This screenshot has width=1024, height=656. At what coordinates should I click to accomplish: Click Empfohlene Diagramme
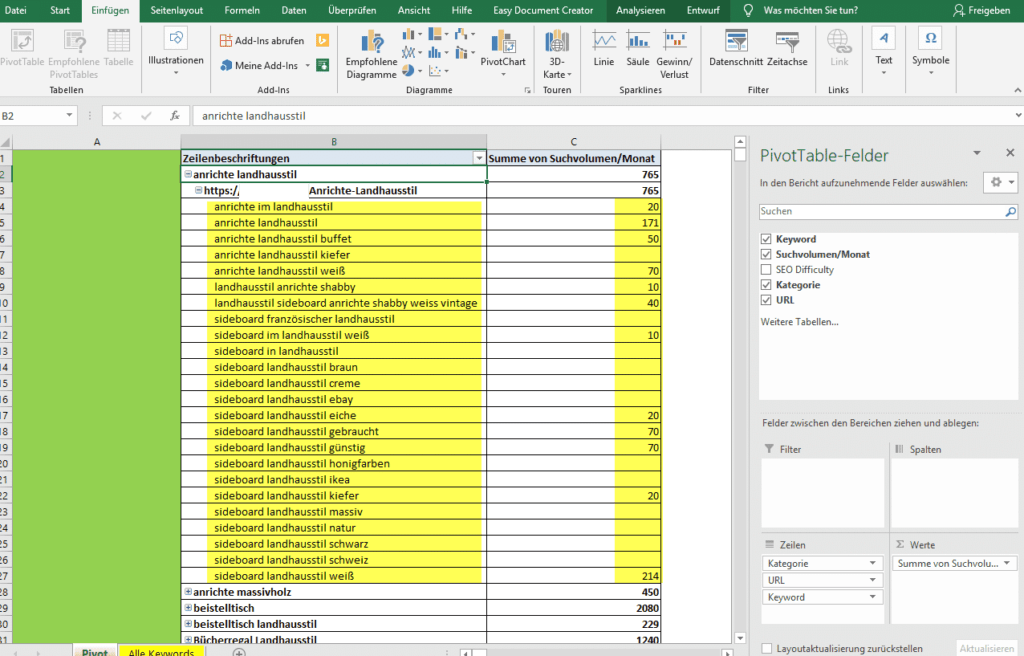pos(371,55)
